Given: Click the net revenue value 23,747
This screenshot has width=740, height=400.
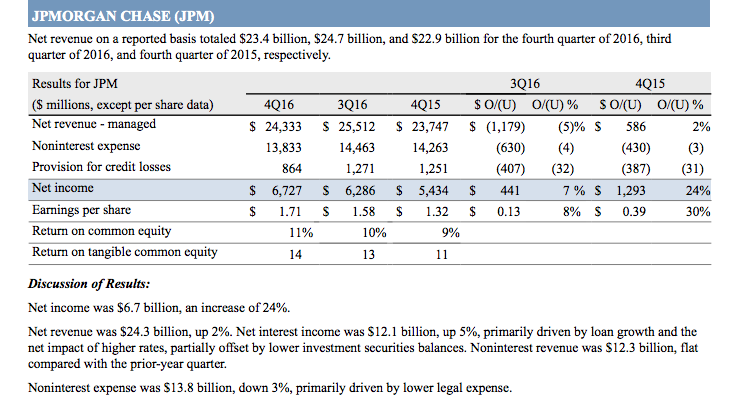Looking at the screenshot, I should click(x=429, y=127).
